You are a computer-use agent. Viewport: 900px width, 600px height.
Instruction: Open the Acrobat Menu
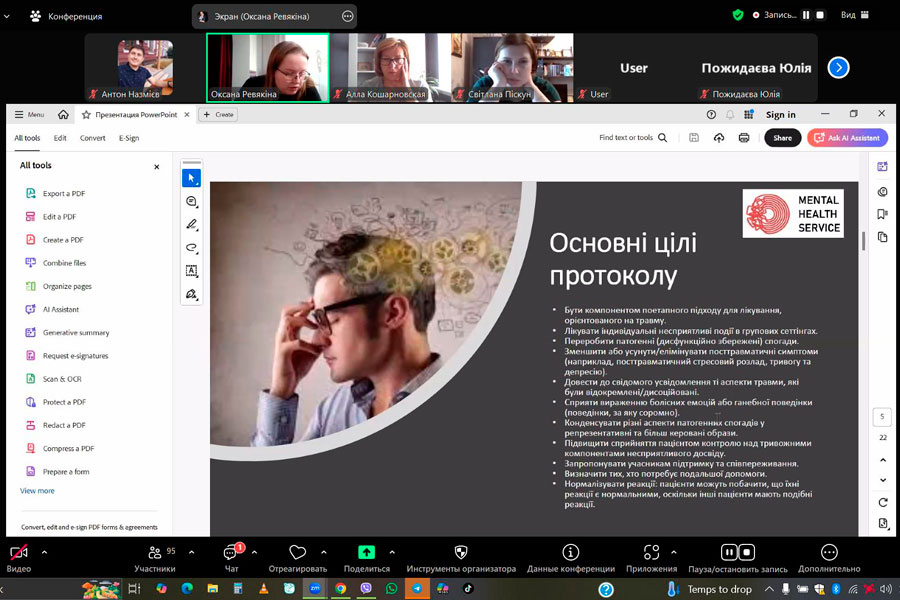[x=29, y=115]
